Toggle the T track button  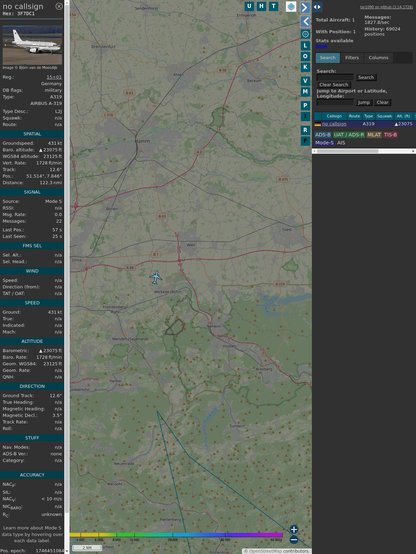click(273, 6)
